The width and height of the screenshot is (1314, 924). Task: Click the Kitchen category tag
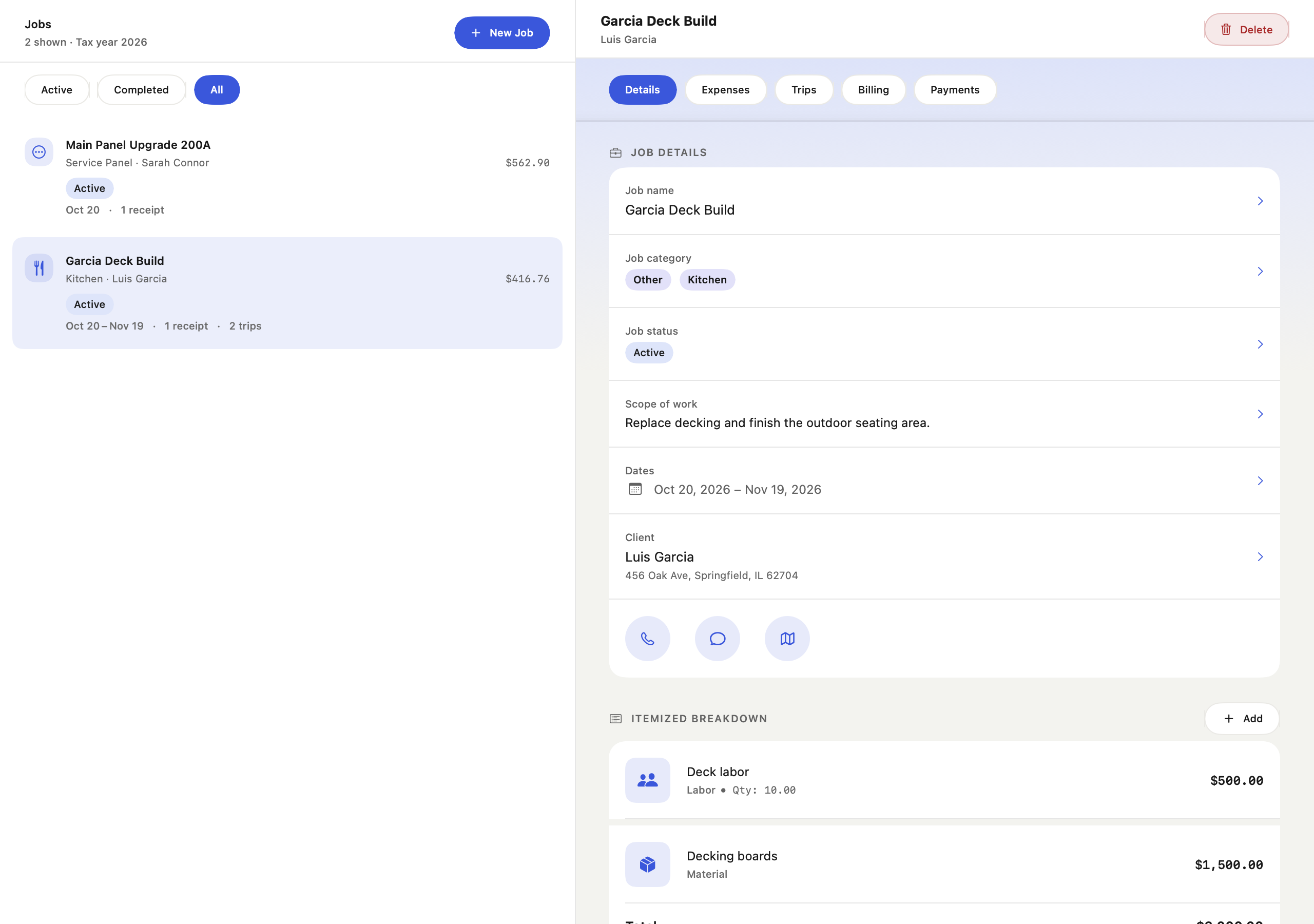click(x=707, y=280)
